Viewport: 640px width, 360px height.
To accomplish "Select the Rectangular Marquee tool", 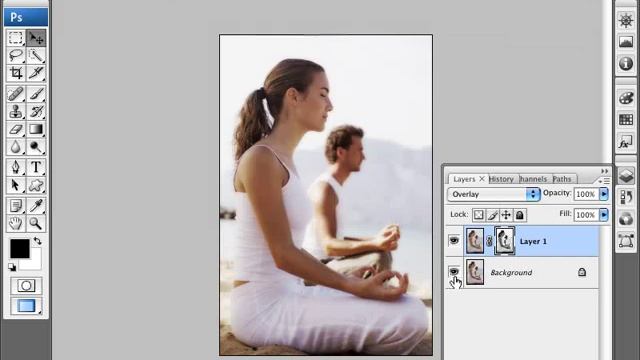I will (x=16, y=38).
